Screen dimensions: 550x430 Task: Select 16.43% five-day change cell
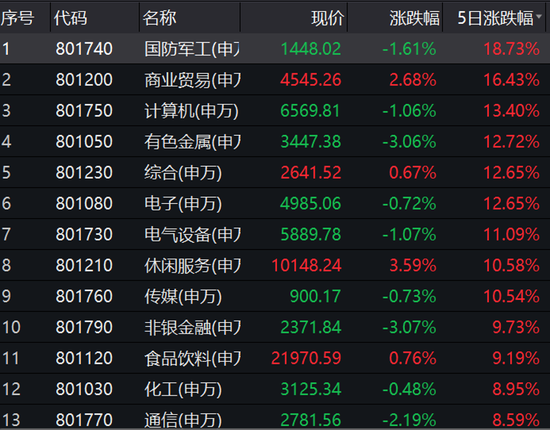pyautogui.click(x=511, y=80)
